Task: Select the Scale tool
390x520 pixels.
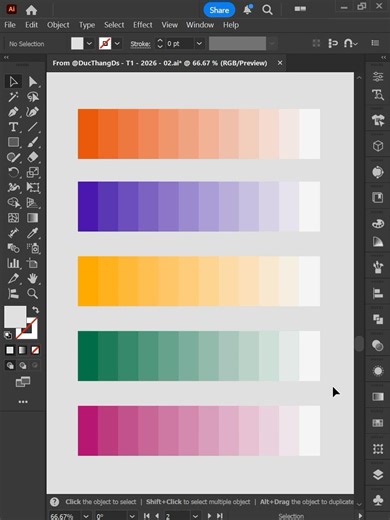Action: click(33, 172)
